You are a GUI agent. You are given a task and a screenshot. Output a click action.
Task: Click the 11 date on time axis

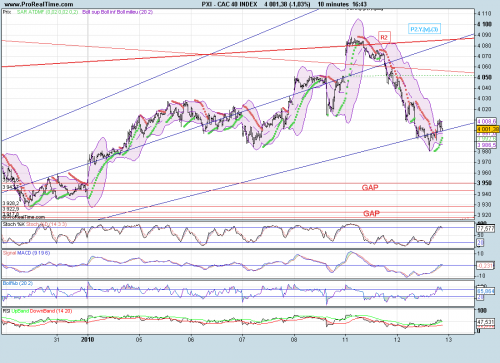coord(345,340)
